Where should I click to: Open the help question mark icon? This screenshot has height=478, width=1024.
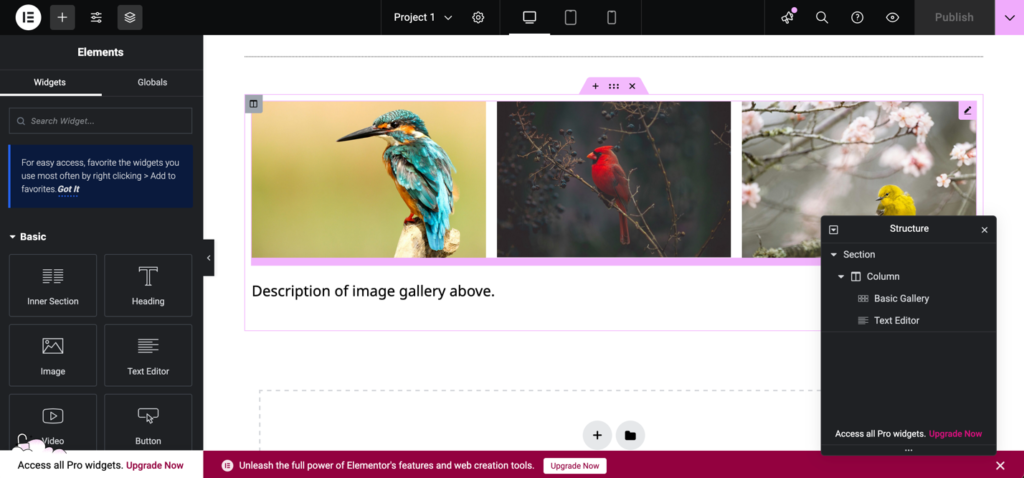click(x=857, y=18)
